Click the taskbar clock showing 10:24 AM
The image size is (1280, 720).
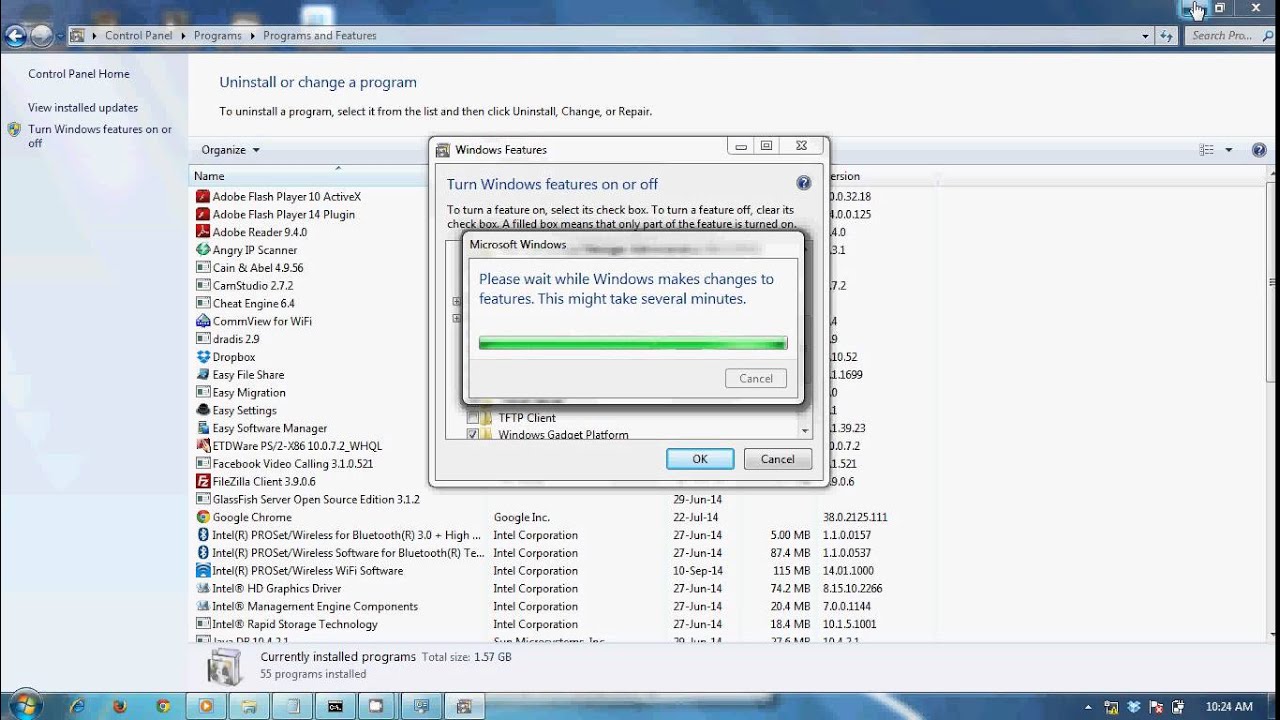point(1229,707)
